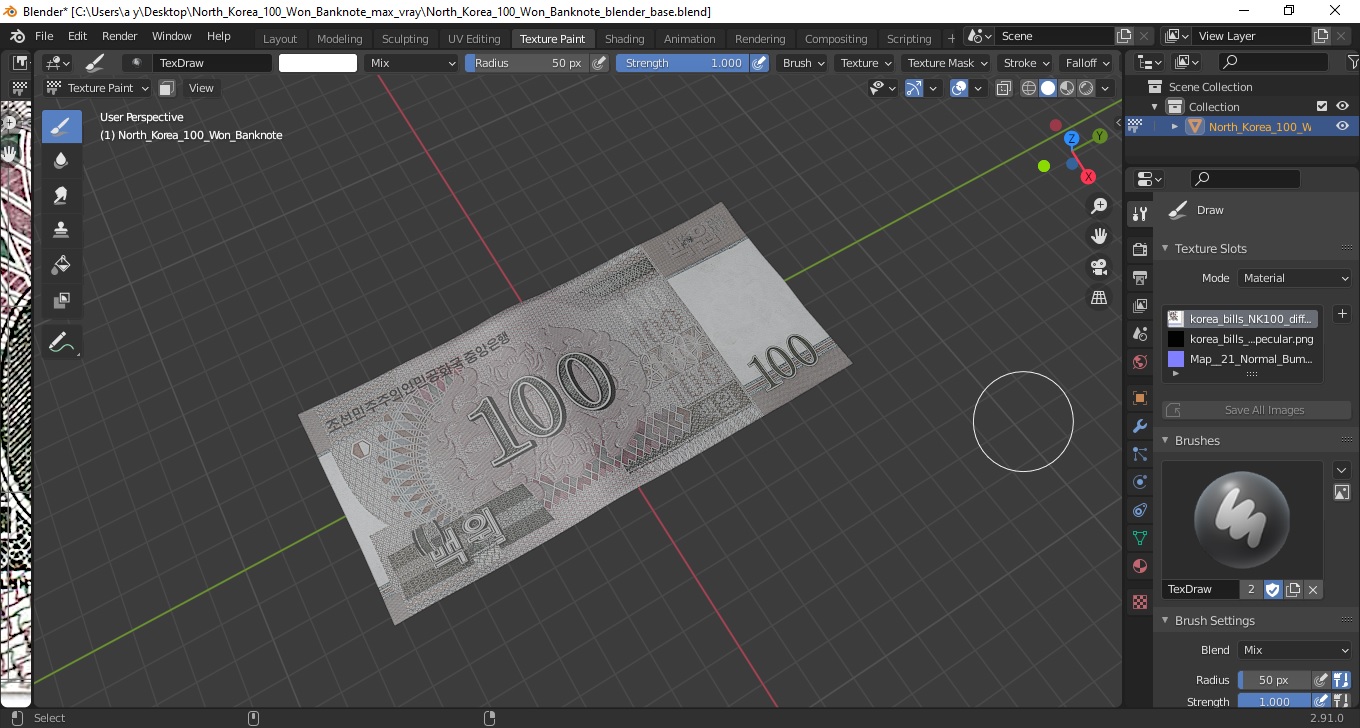Toggle X-ray display in viewport header

(1005, 88)
